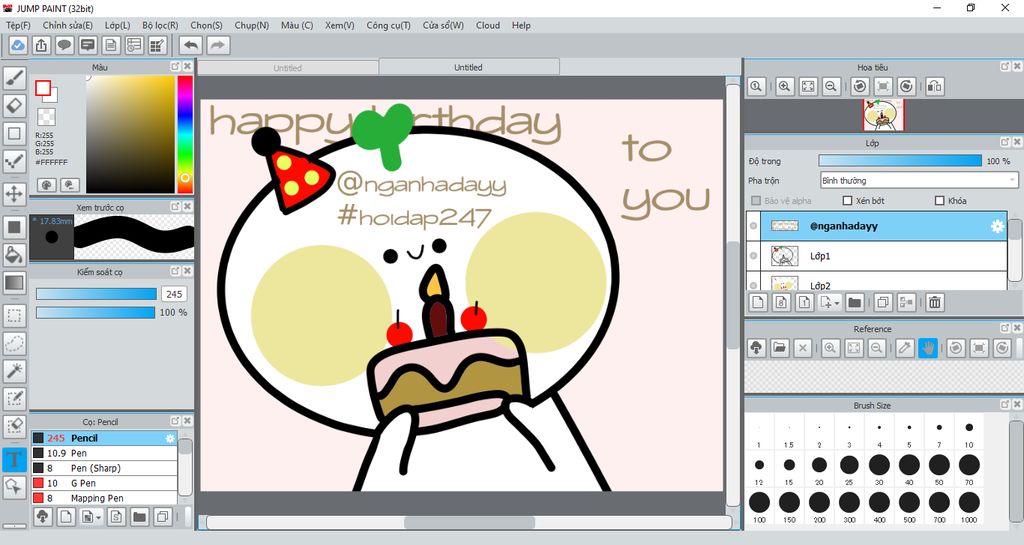Image resolution: width=1024 pixels, height=545 pixels.
Task: Click fit-to-window icon in Hoa tiêu panel
Action: (x=808, y=86)
